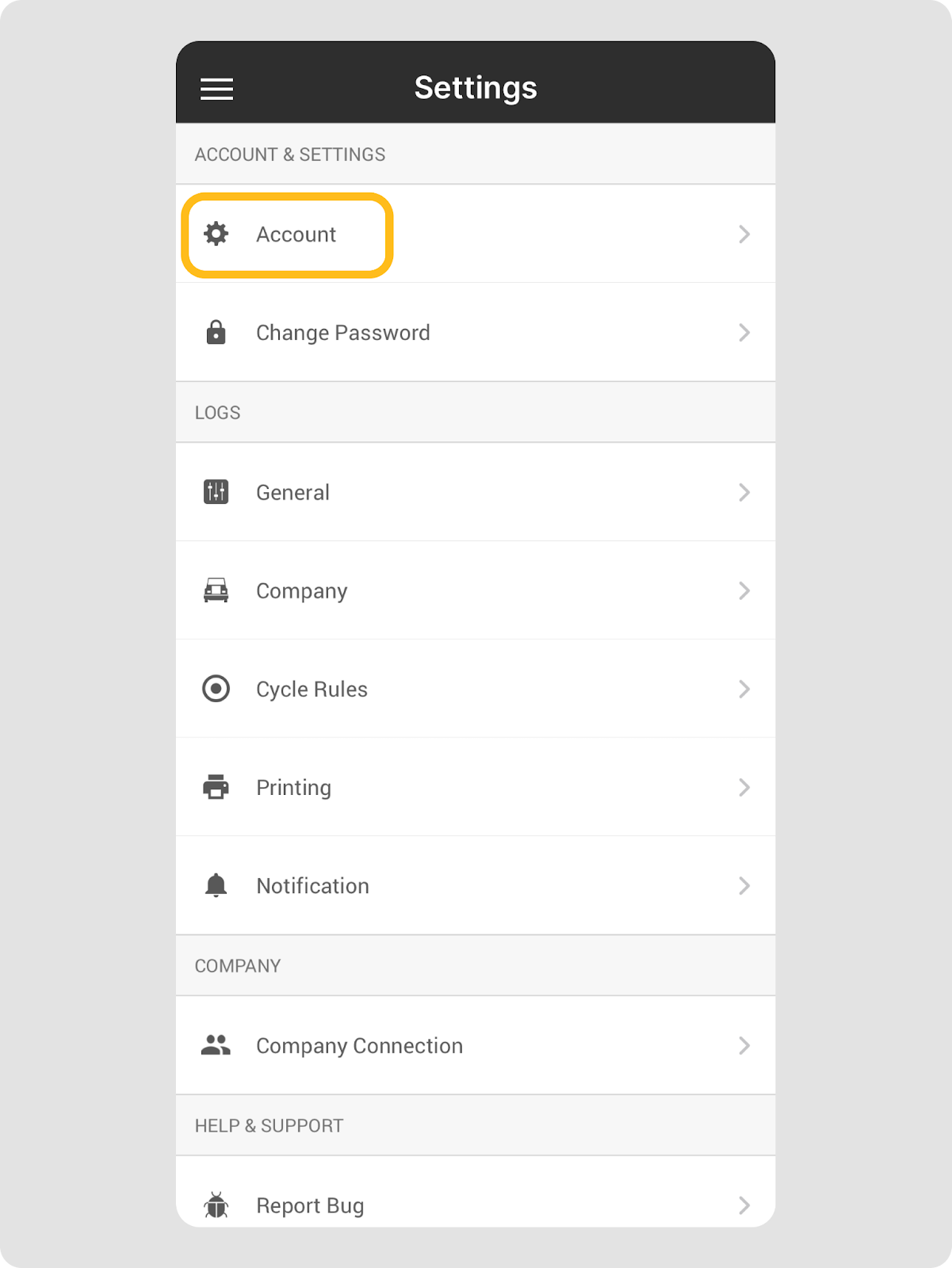Click the Notification bell icon
This screenshot has width=952, height=1268.
[216, 885]
